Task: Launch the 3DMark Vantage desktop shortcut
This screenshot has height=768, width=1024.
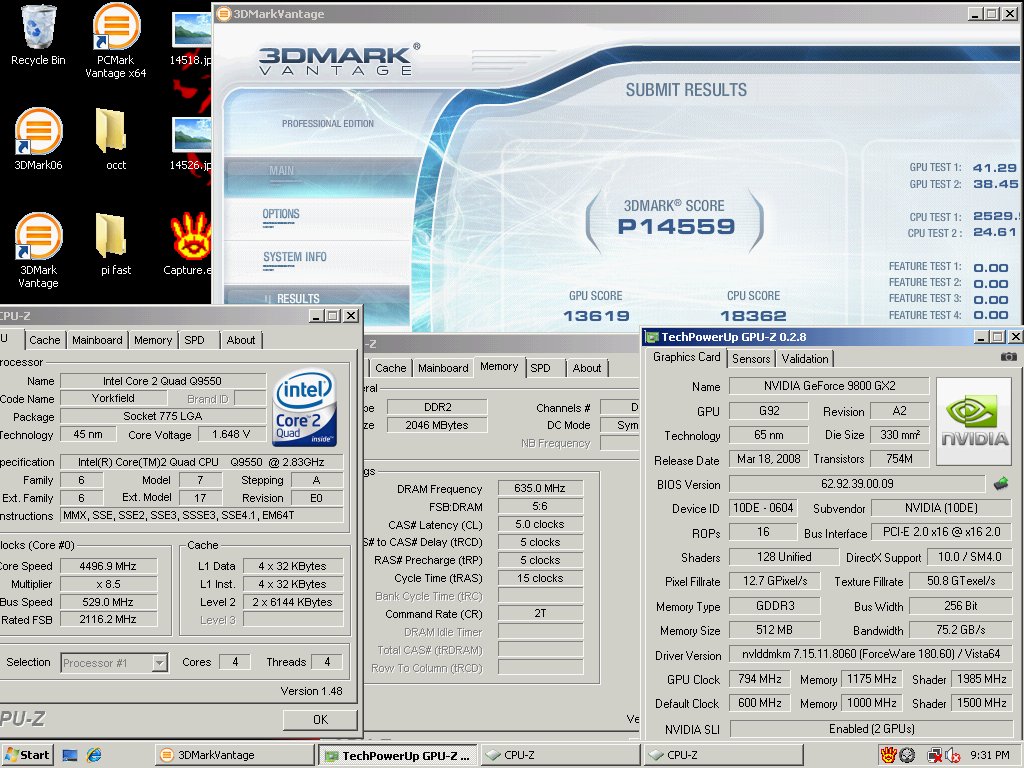Action: pos(38,236)
